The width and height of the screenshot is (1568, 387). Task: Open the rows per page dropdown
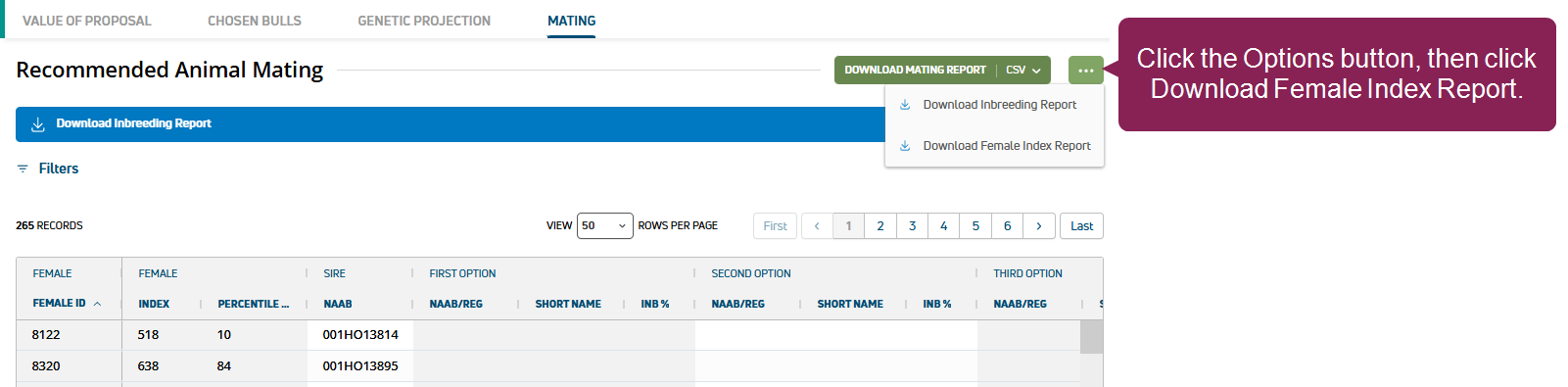pos(604,226)
